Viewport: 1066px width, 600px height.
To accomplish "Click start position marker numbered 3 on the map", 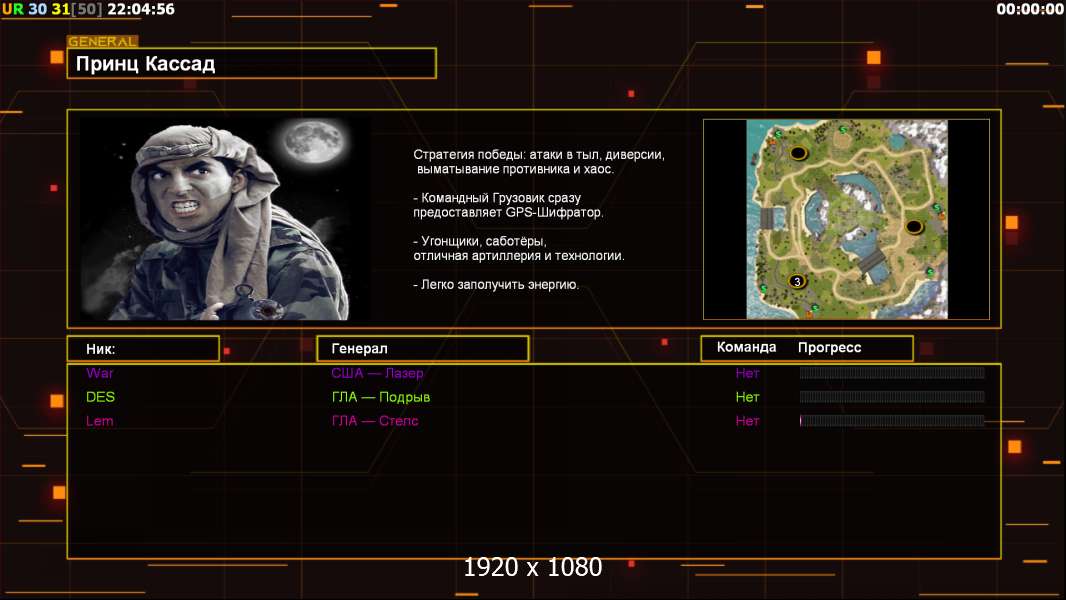I will click(x=797, y=281).
